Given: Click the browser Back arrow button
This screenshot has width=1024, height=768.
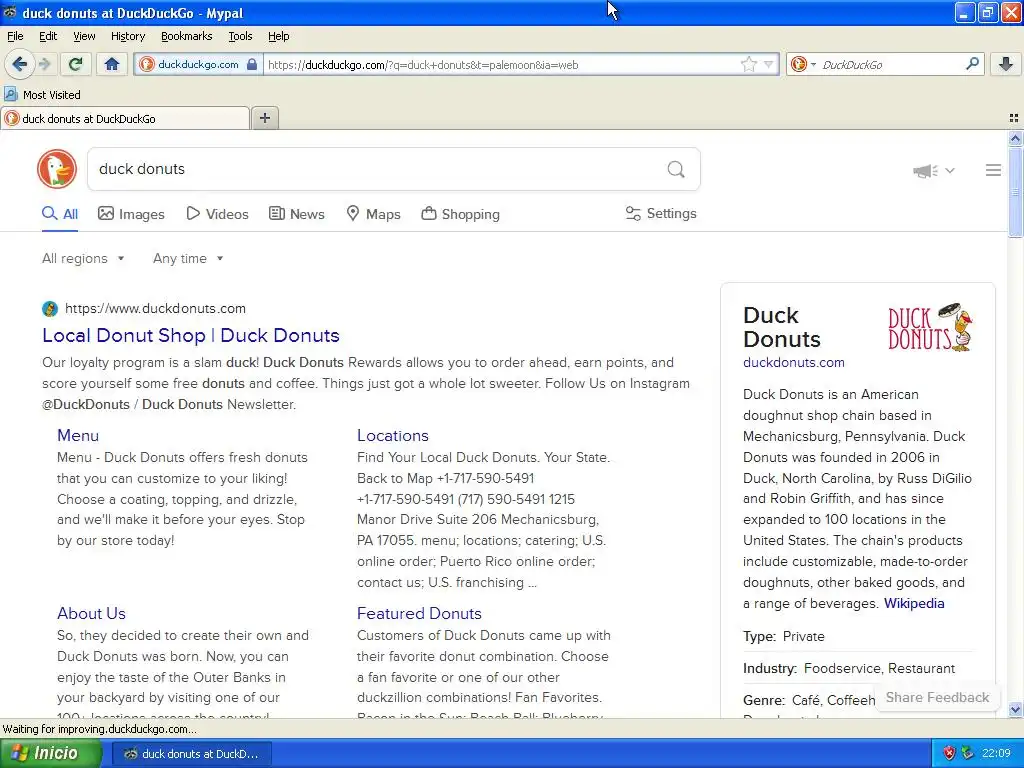Looking at the screenshot, I should [x=19, y=64].
